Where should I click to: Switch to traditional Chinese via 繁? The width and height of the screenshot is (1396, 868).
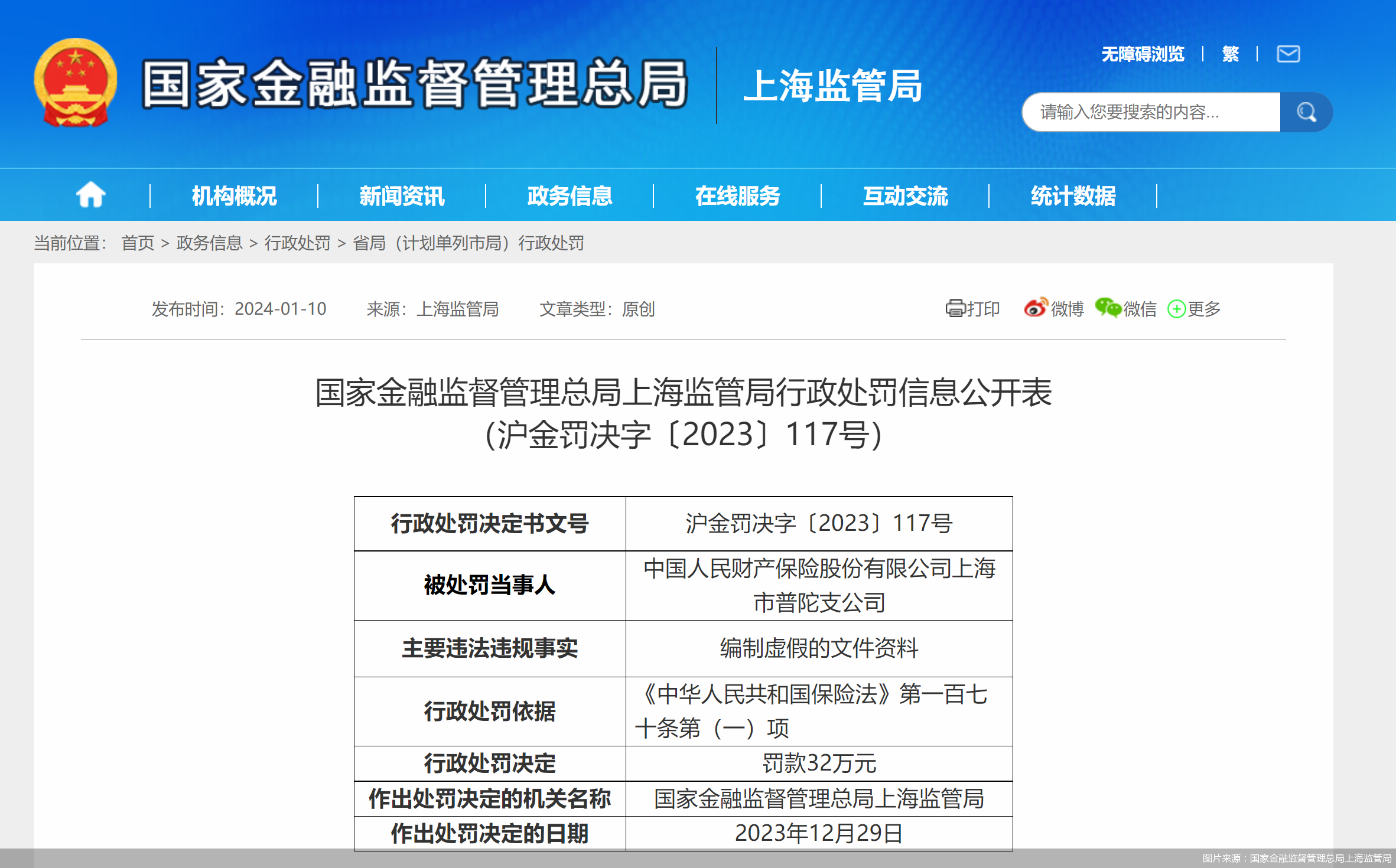pos(1230,54)
